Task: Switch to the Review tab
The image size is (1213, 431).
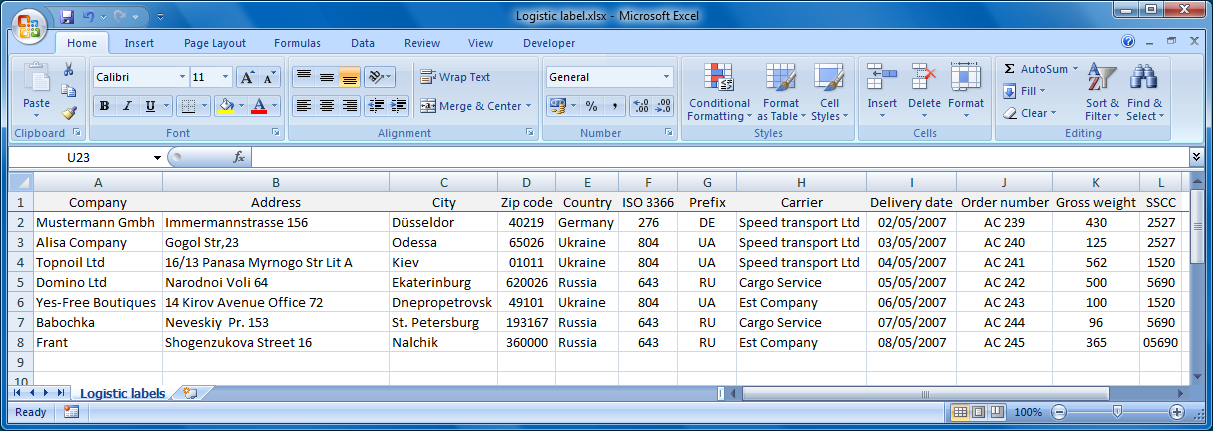Action: [422, 43]
